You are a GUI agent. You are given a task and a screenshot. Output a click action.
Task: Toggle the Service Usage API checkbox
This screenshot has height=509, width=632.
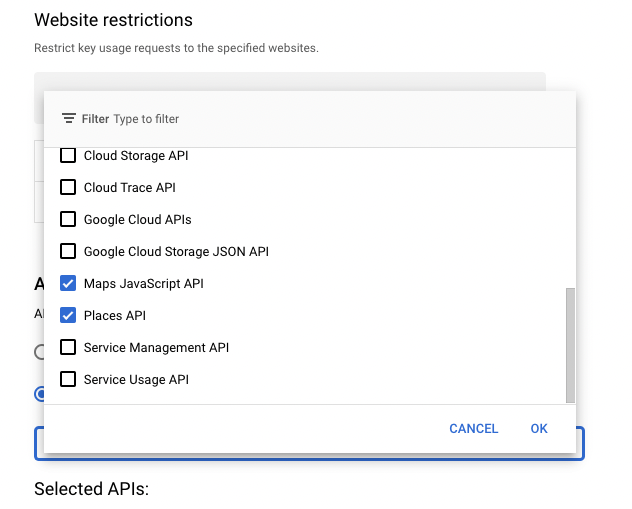(68, 380)
